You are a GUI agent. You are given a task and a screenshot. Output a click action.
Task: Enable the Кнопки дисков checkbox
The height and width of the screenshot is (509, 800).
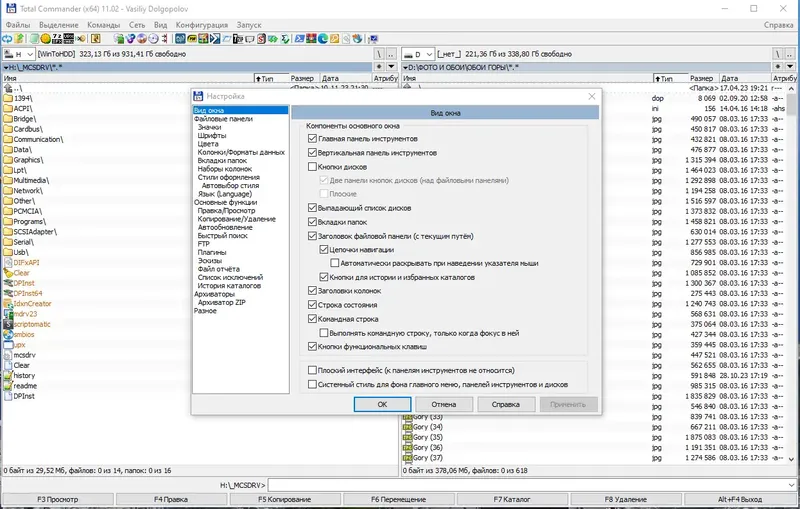[312, 166]
